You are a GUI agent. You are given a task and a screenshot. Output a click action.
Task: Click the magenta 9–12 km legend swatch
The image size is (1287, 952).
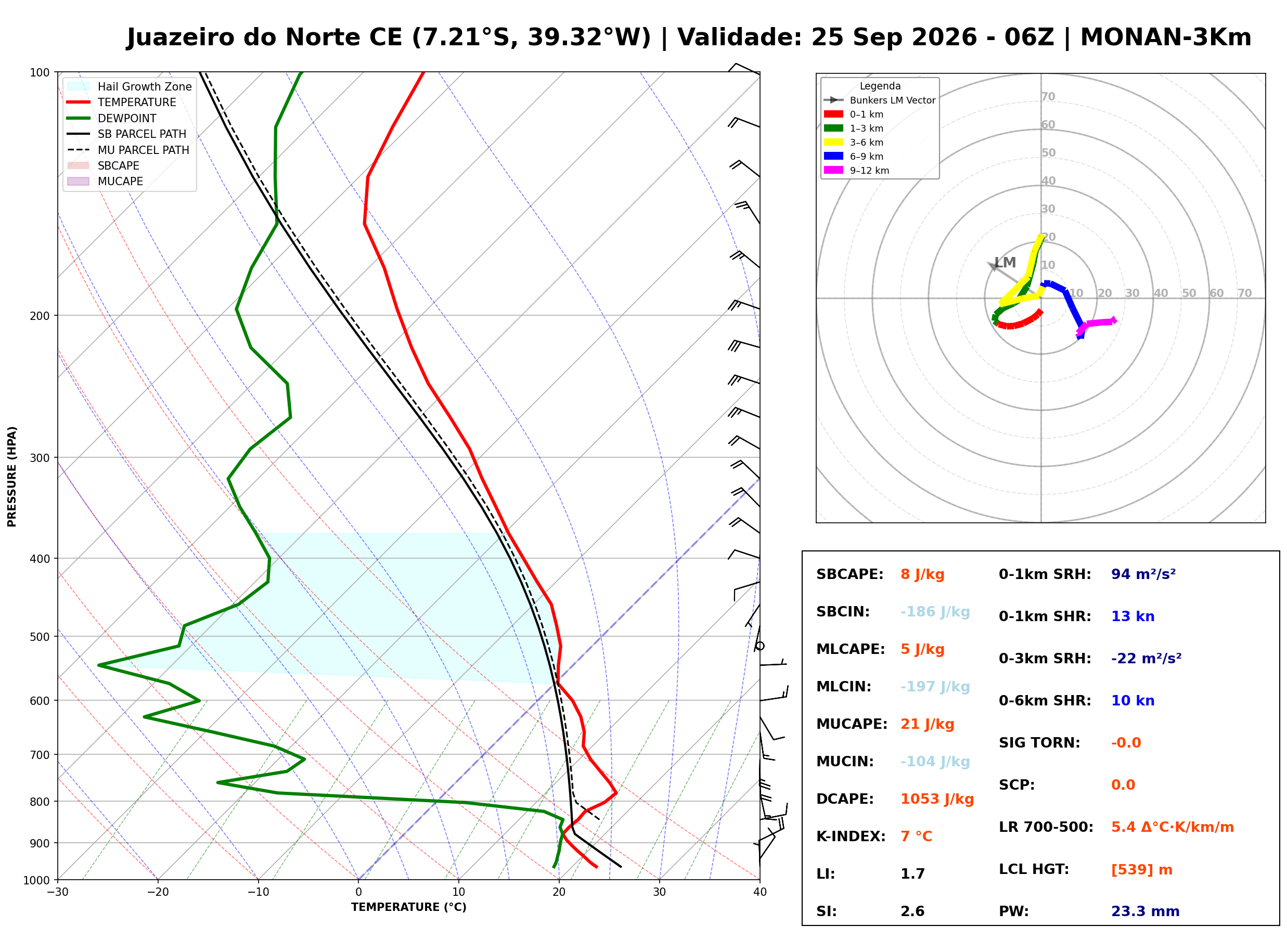click(833, 170)
